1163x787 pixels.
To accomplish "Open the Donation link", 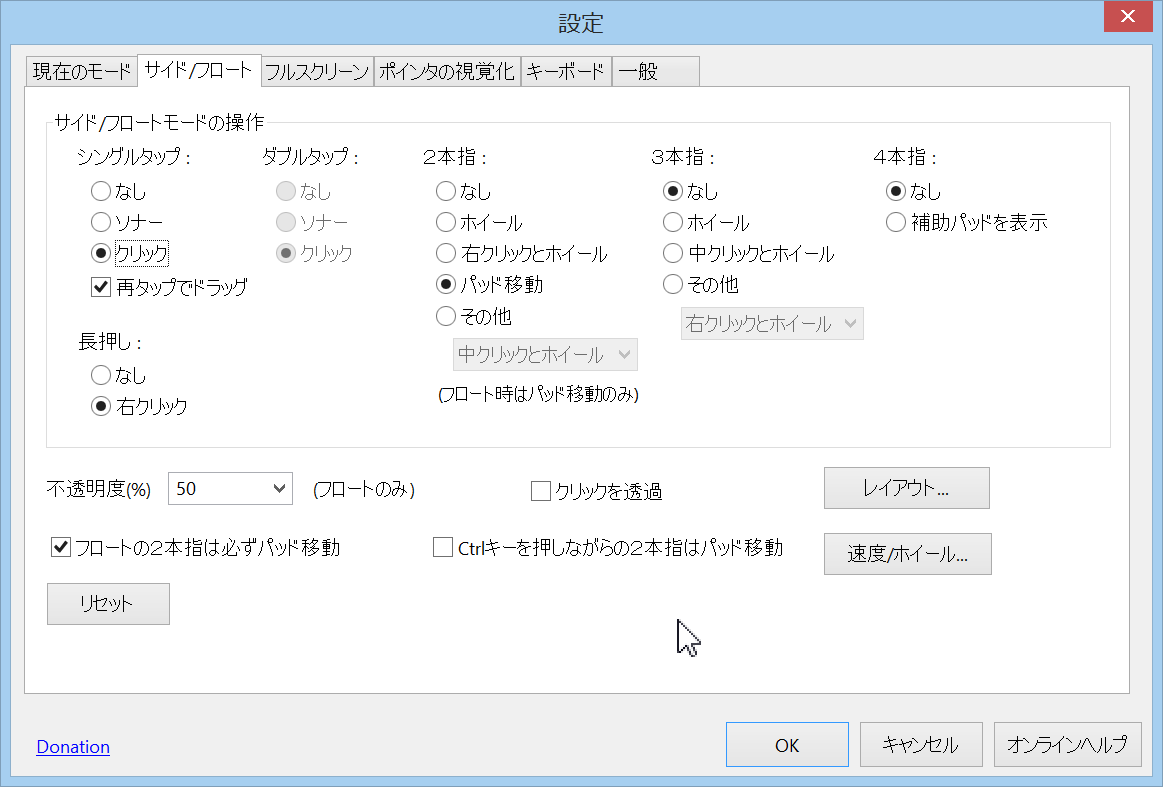I will pyautogui.click(x=73, y=747).
